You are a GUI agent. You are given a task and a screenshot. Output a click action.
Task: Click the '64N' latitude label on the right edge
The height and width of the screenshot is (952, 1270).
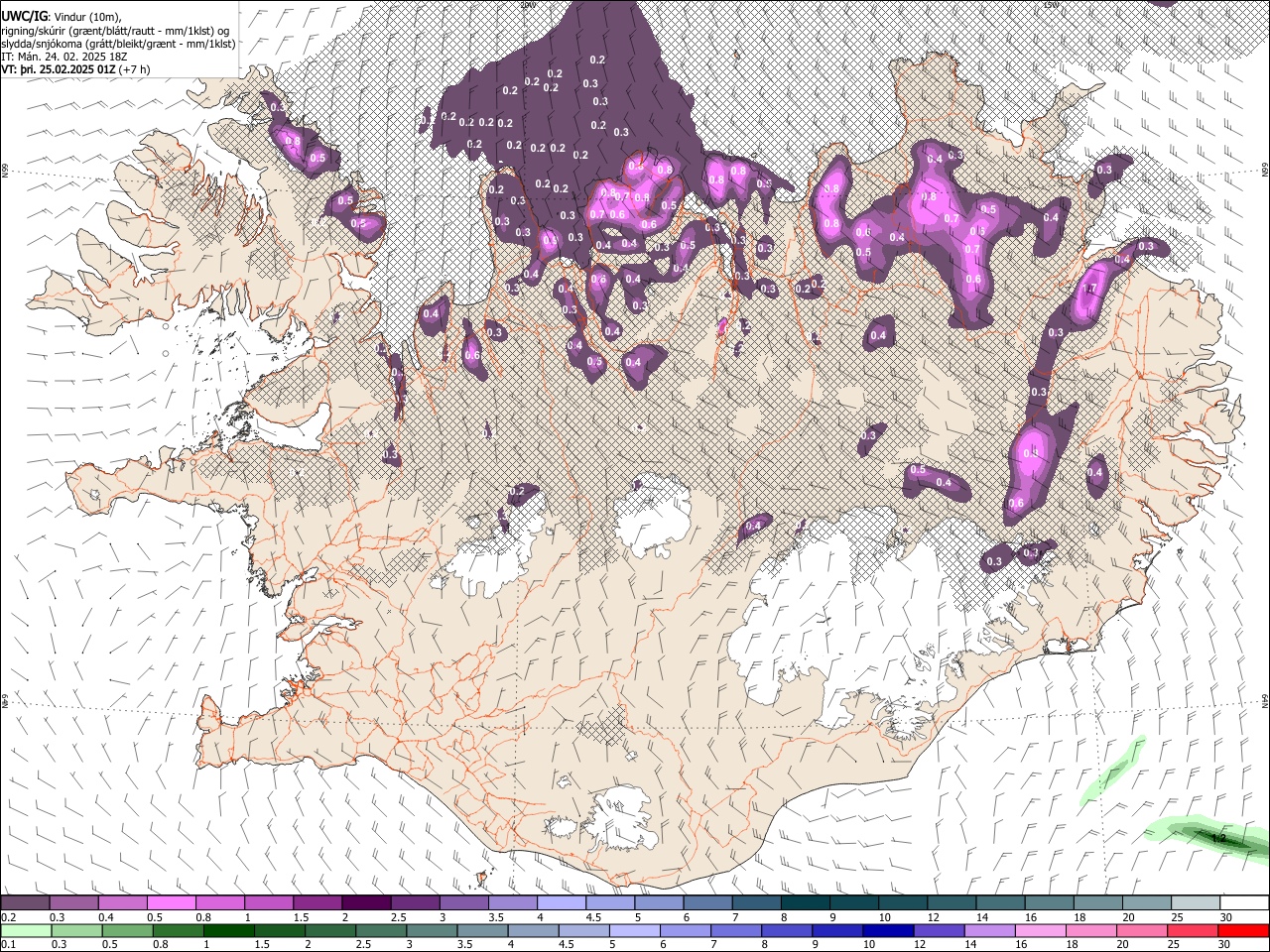click(x=1265, y=701)
